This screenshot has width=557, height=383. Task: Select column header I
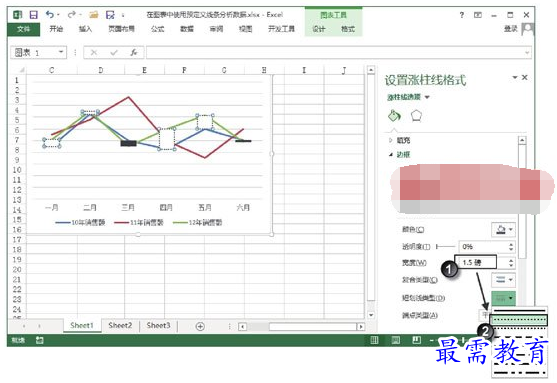coord(304,70)
